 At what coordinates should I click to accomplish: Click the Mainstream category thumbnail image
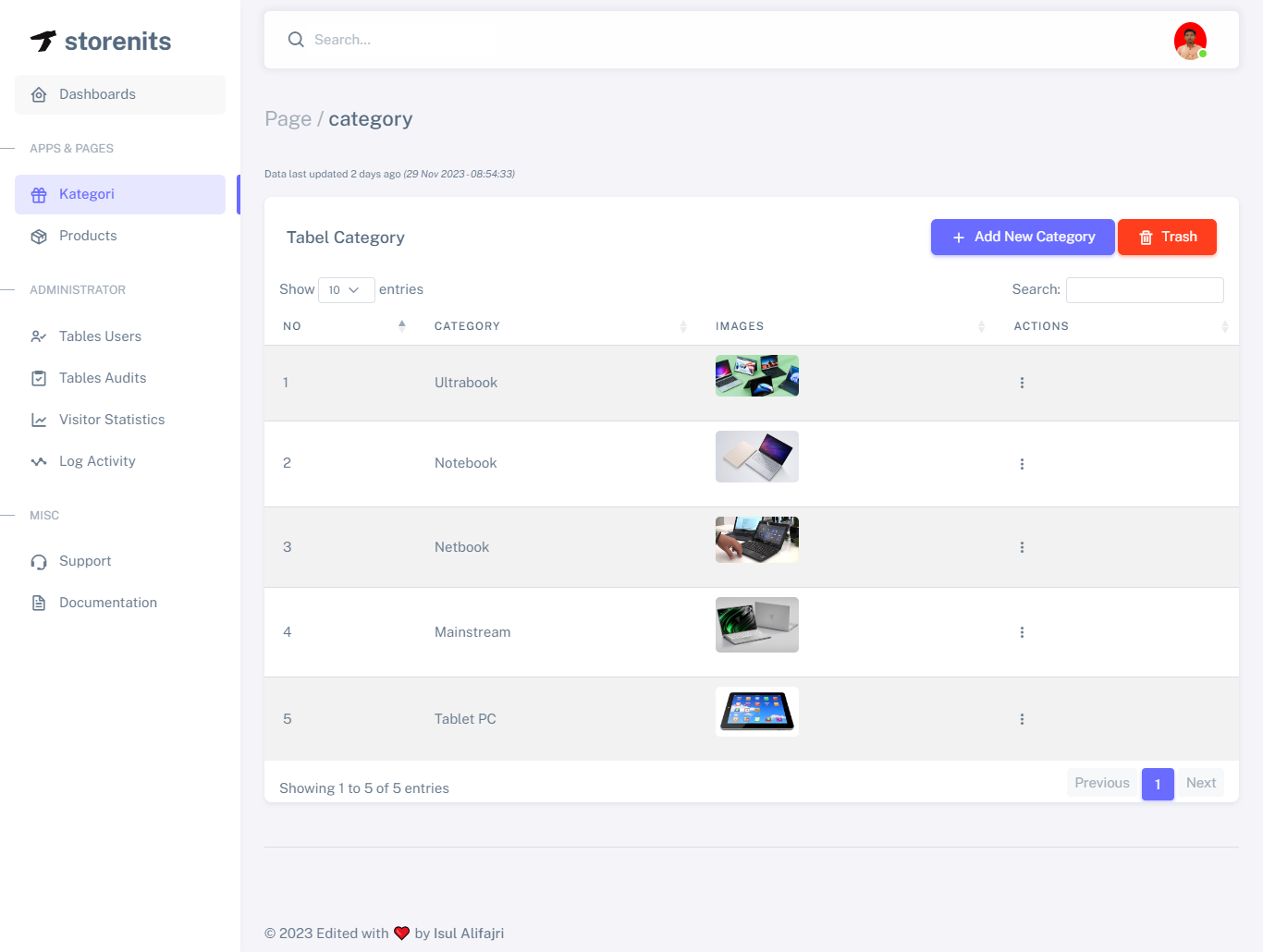coord(756,625)
